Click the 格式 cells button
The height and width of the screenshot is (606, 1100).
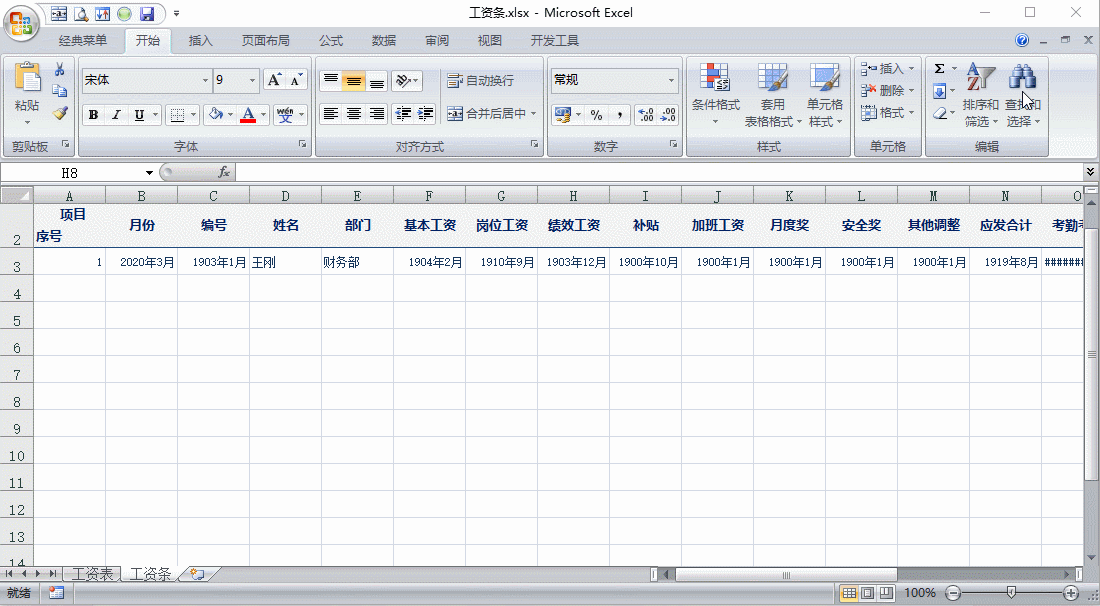(x=887, y=112)
